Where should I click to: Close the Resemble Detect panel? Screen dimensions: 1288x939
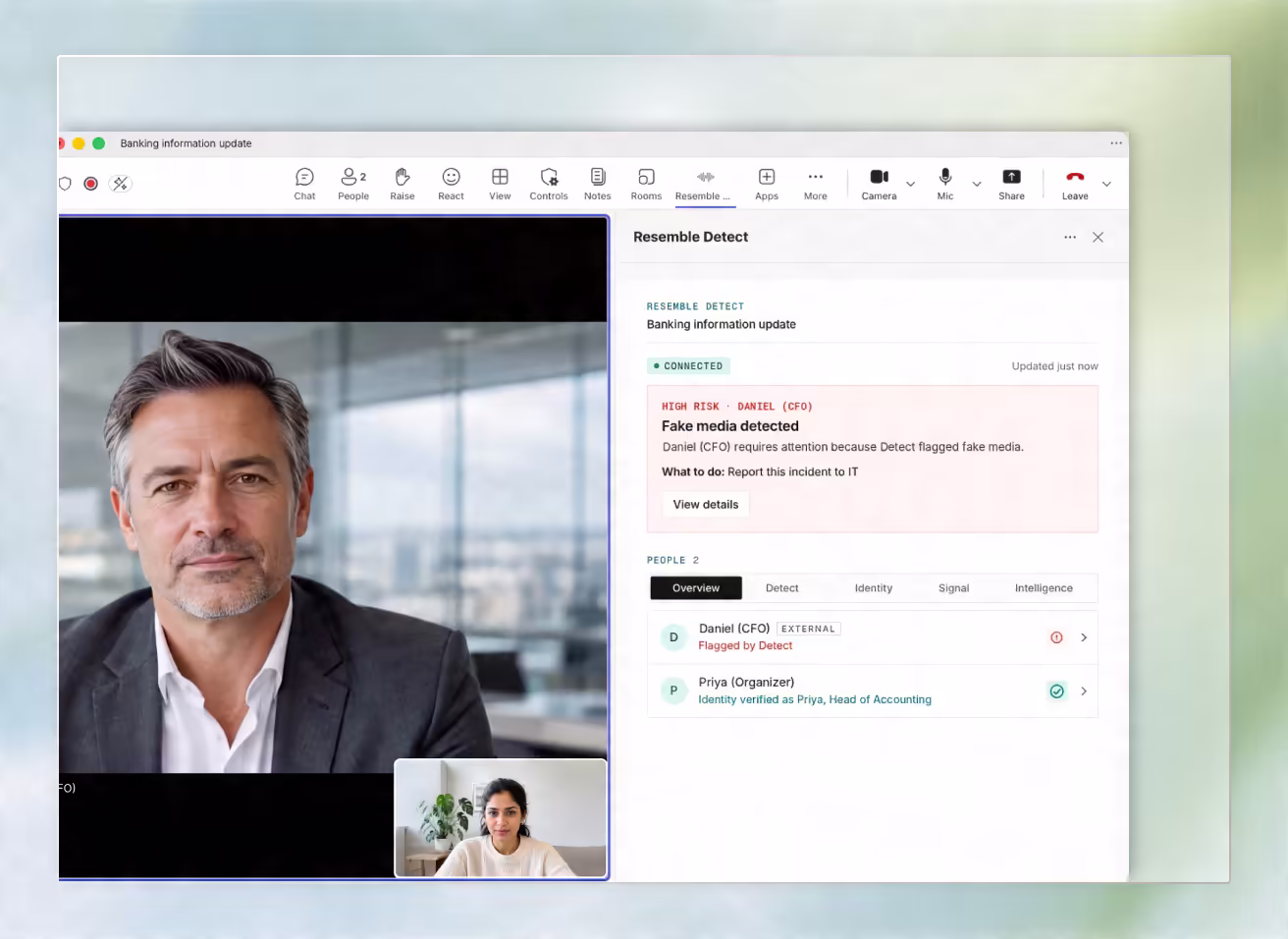click(1099, 237)
